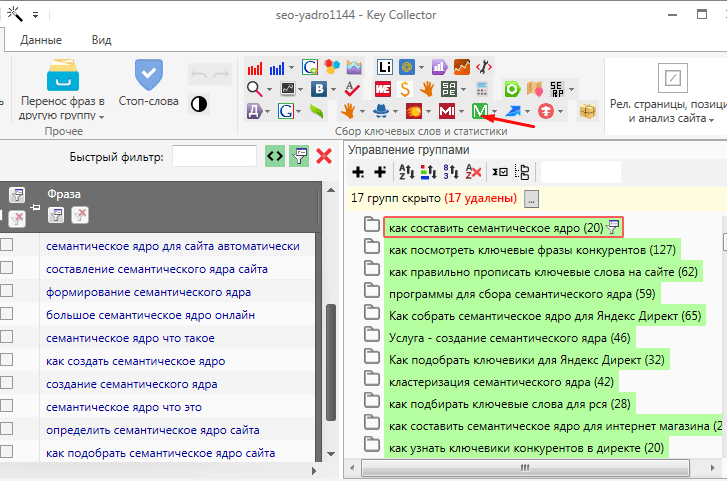Select group 'кластеризация семантического ядра (42)'

501,382
